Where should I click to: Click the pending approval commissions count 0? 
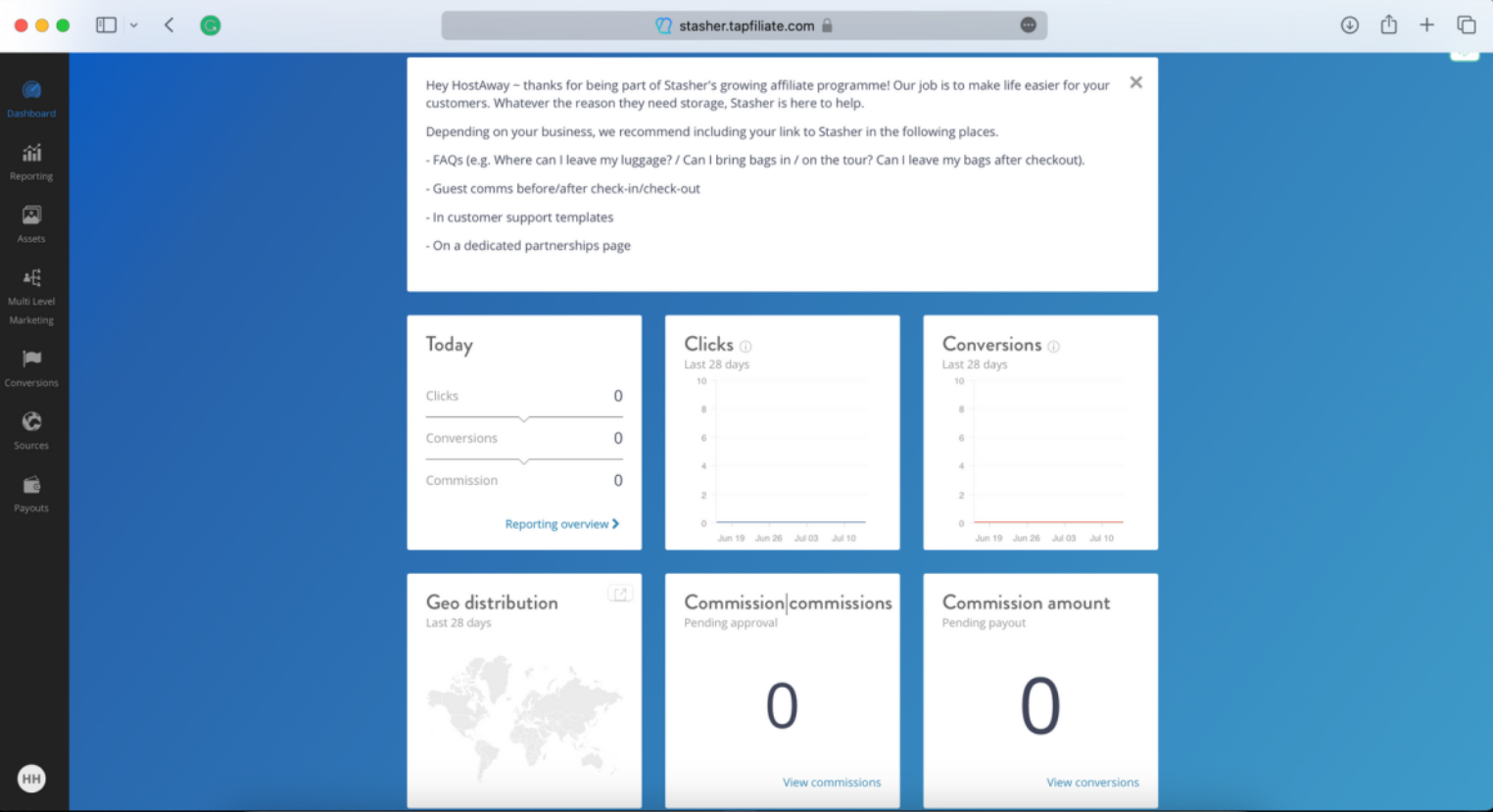(782, 706)
